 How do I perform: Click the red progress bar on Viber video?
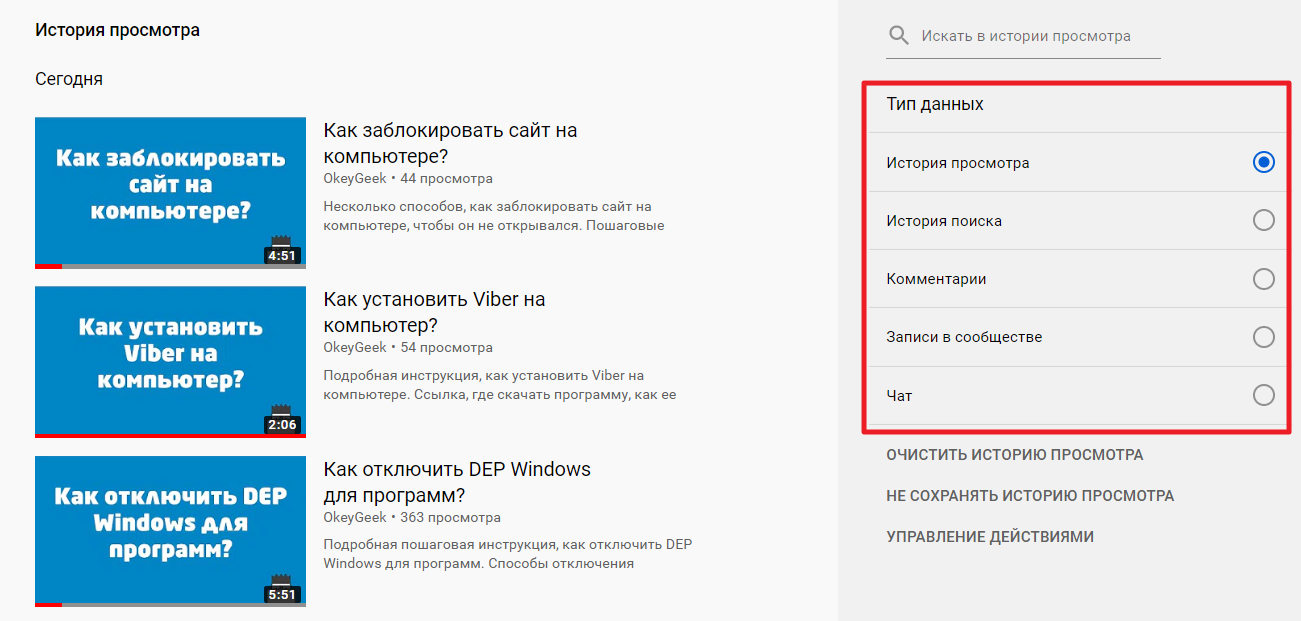[170, 435]
